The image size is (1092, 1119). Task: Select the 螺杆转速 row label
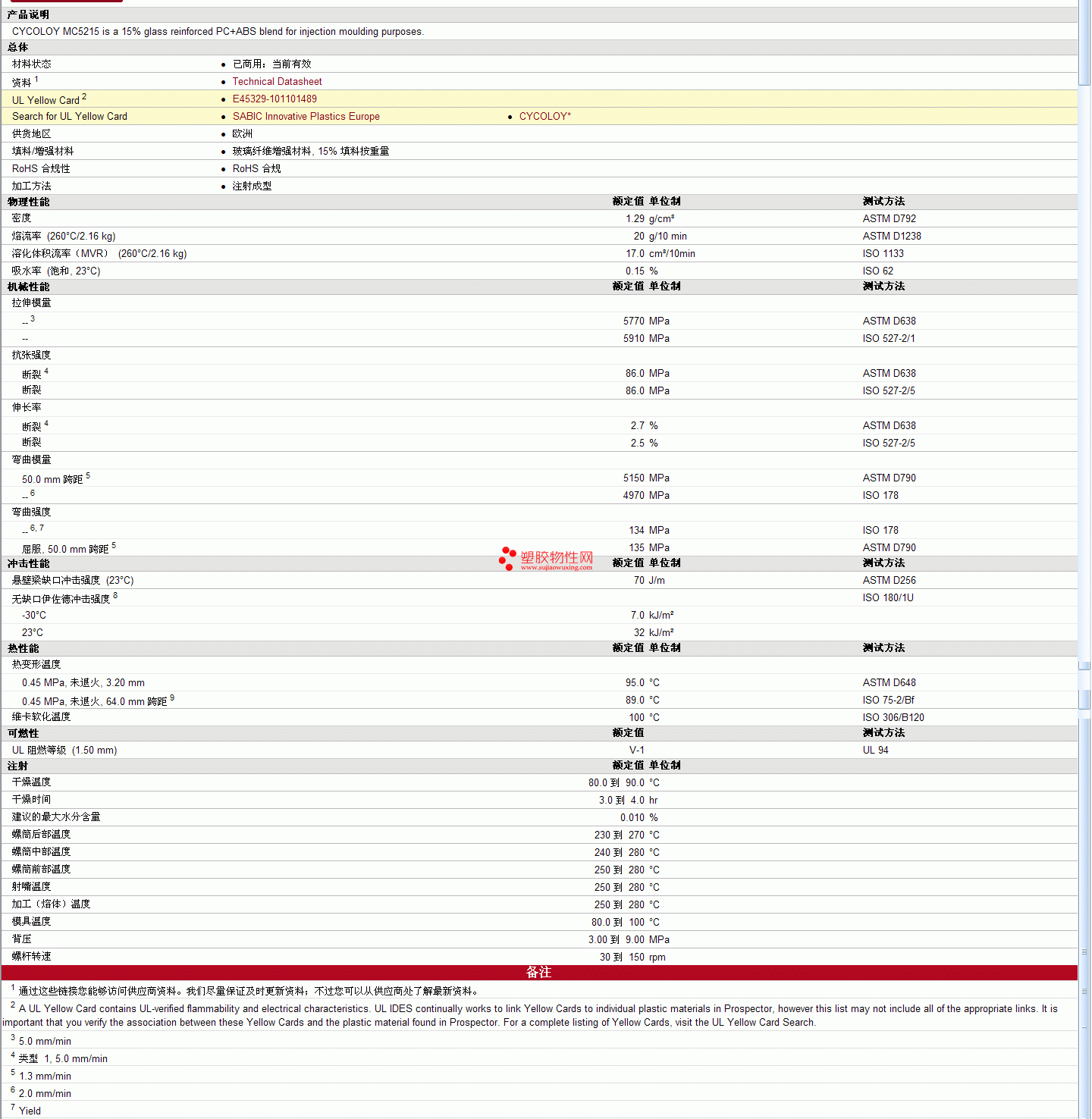click(31, 957)
